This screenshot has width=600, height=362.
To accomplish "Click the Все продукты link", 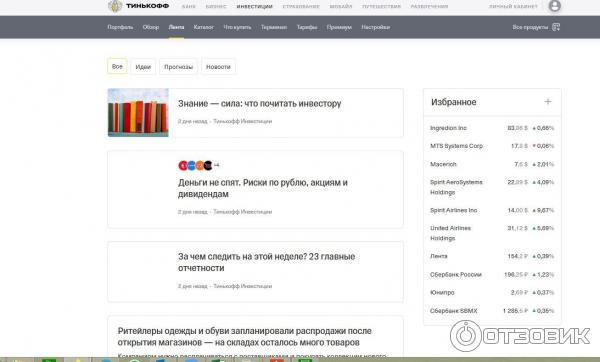I will click(x=530, y=27).
